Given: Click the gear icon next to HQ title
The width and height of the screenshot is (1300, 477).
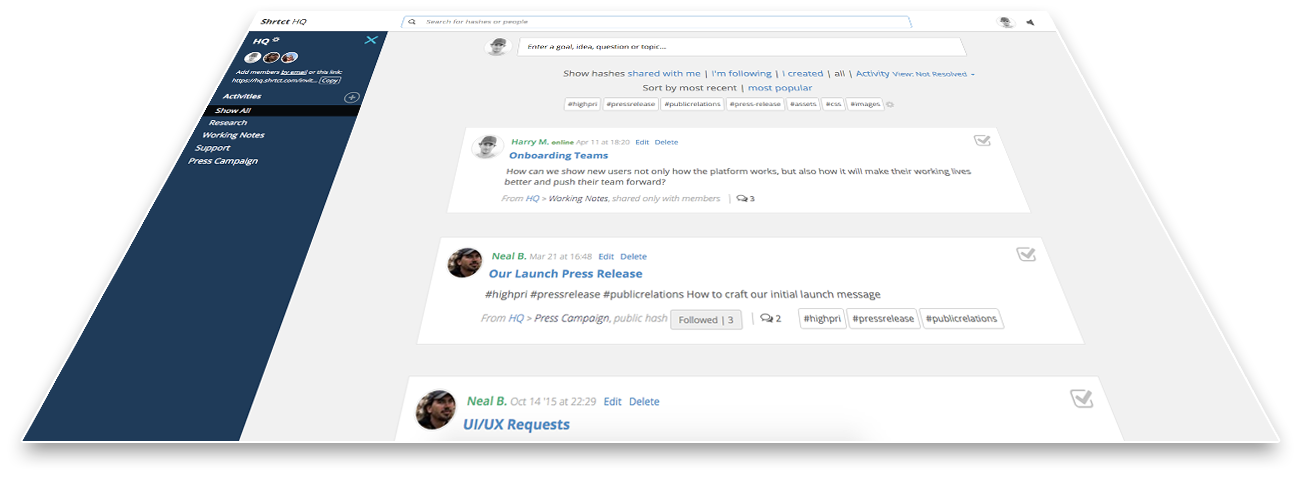Looking at the screenshot, I should tap(276, 39).
